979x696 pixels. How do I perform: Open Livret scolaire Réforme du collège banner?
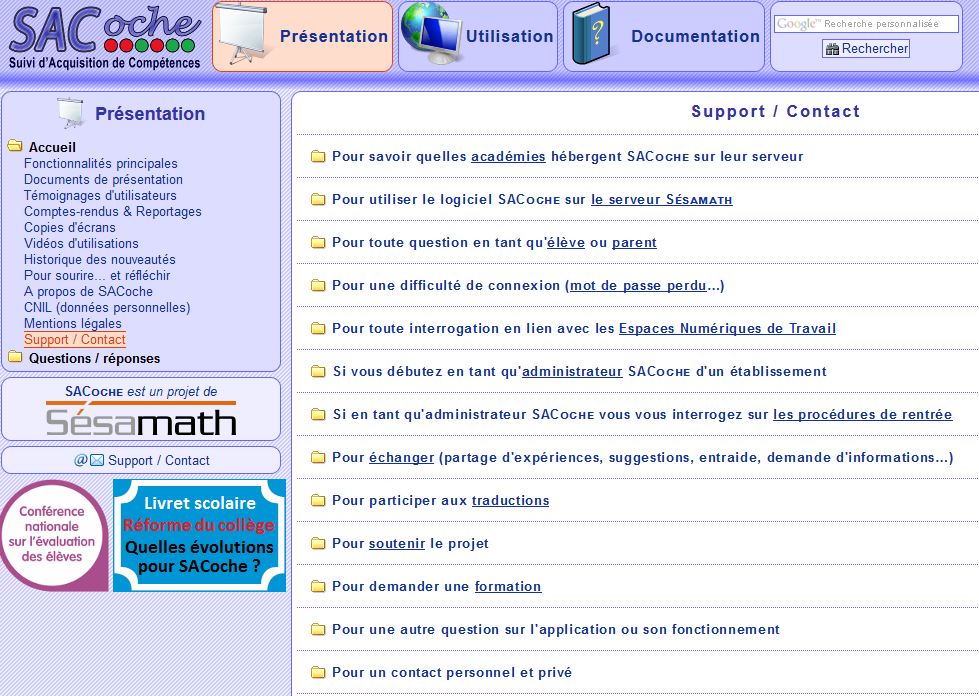click(199, 536)
